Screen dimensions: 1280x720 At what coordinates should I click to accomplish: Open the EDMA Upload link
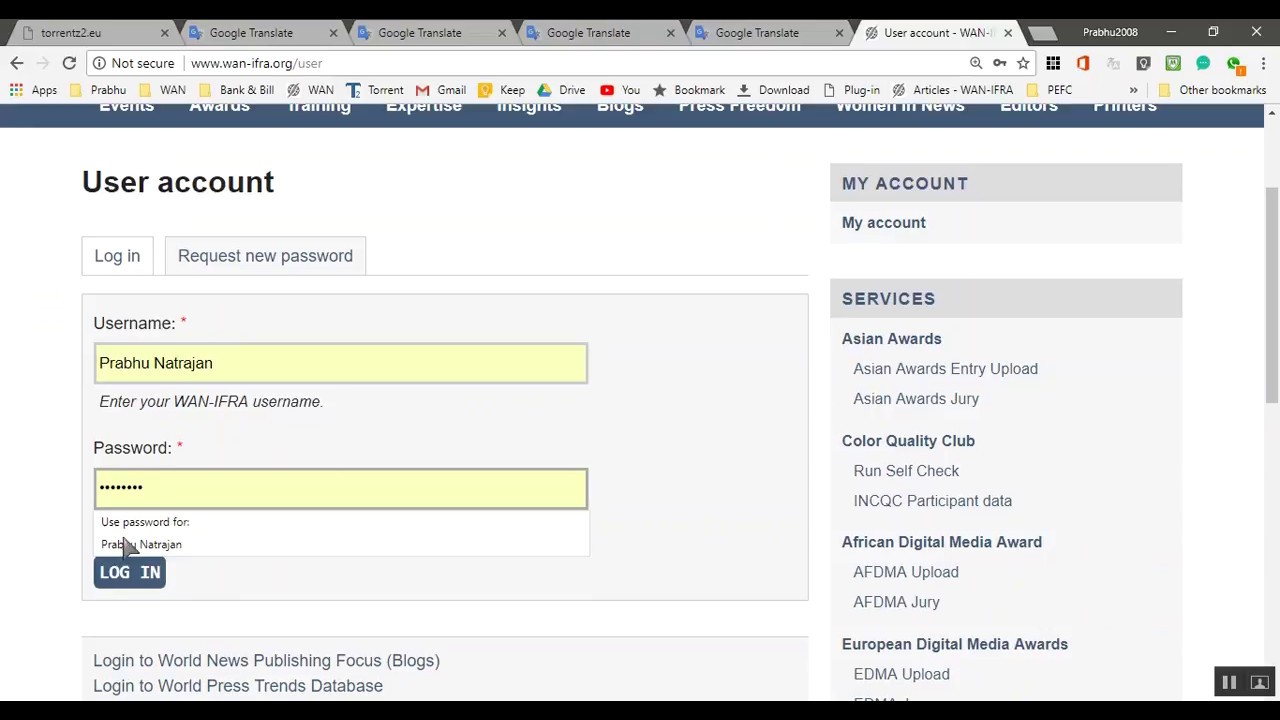click(x=902, y=674)
